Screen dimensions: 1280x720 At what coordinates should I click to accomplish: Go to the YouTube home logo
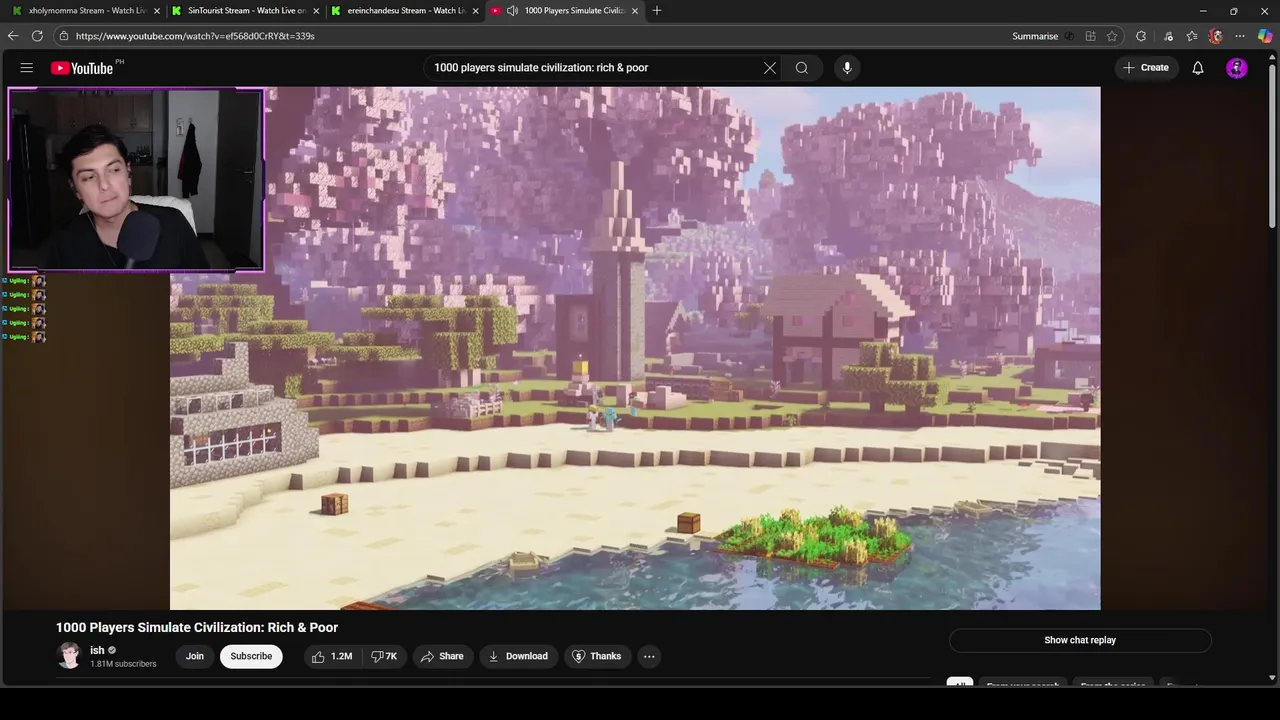82,68
